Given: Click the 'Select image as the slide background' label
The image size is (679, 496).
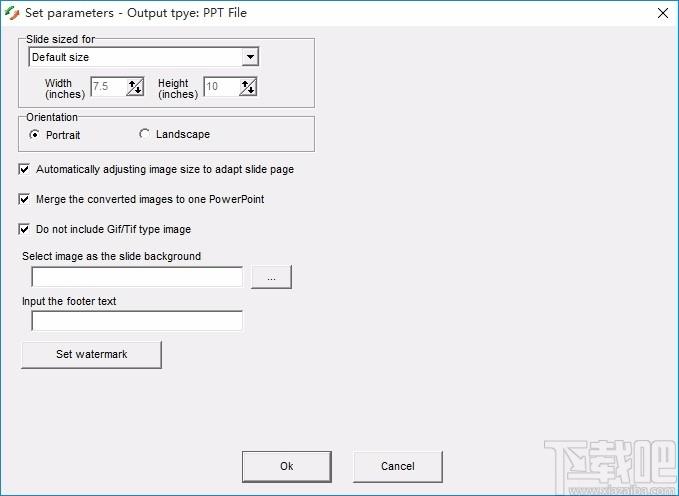Looking at the screenshot, I should click(111, 256).
